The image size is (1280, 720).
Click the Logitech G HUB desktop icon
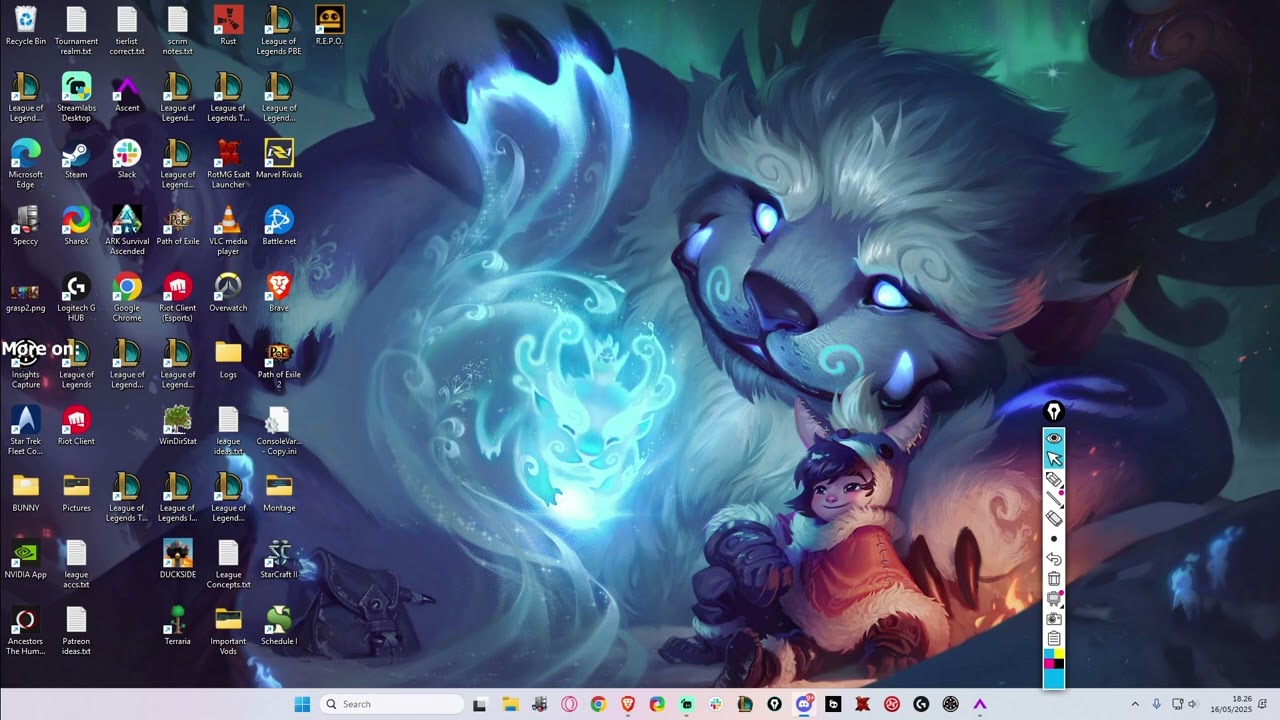(76, 298)
